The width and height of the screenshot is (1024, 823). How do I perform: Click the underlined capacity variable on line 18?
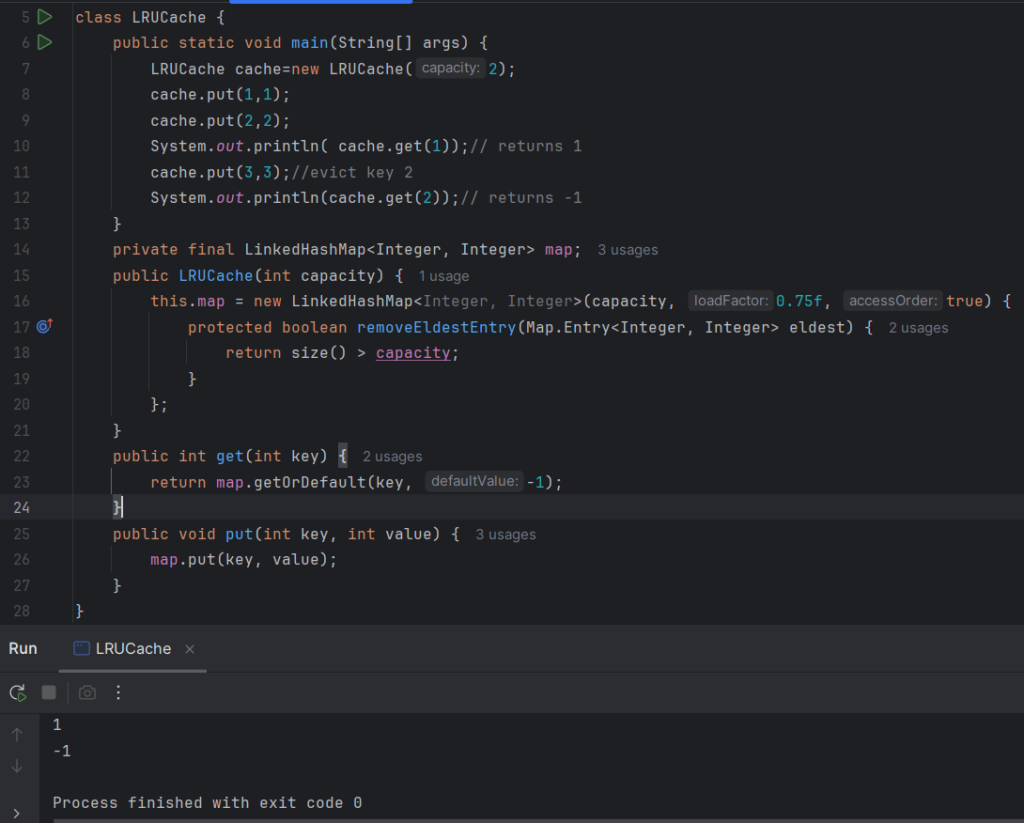coord(412,353)
